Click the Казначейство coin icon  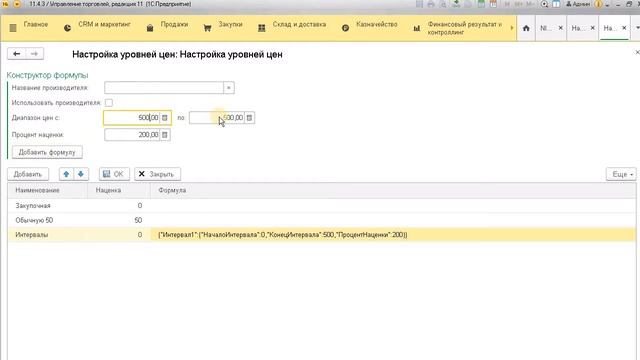pyautogui.click(x=345, y=28)
